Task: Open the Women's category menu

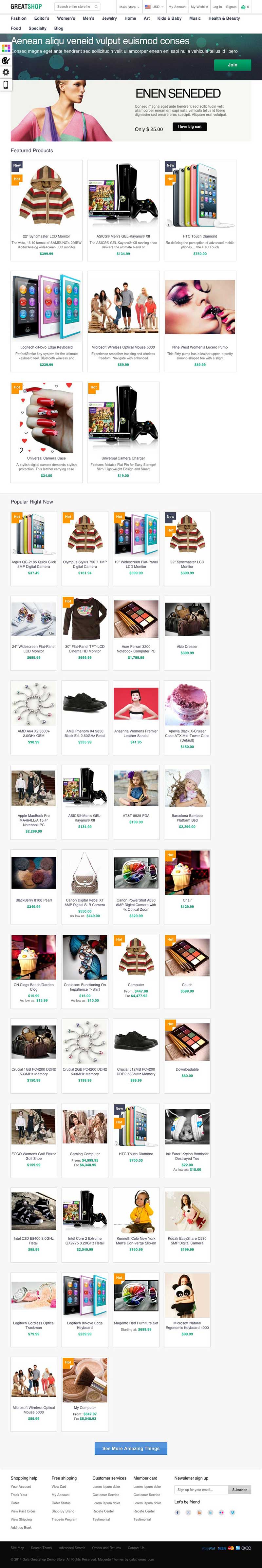Action: pos(65,18)
